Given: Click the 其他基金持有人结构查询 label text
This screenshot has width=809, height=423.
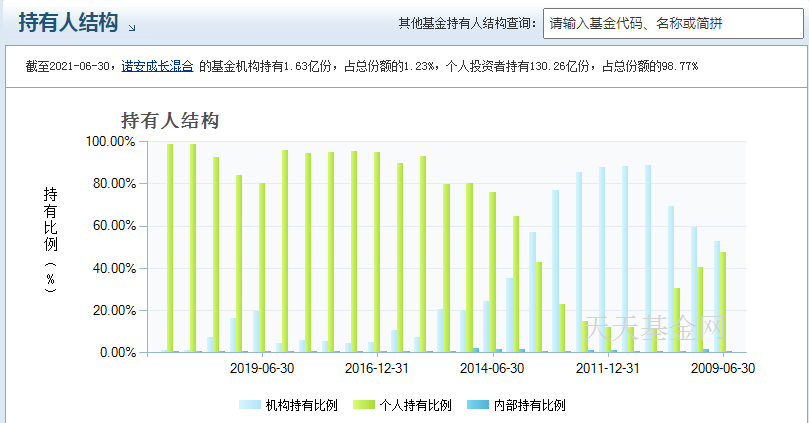Looking at the screenshot, I should (x=465, y=24).
